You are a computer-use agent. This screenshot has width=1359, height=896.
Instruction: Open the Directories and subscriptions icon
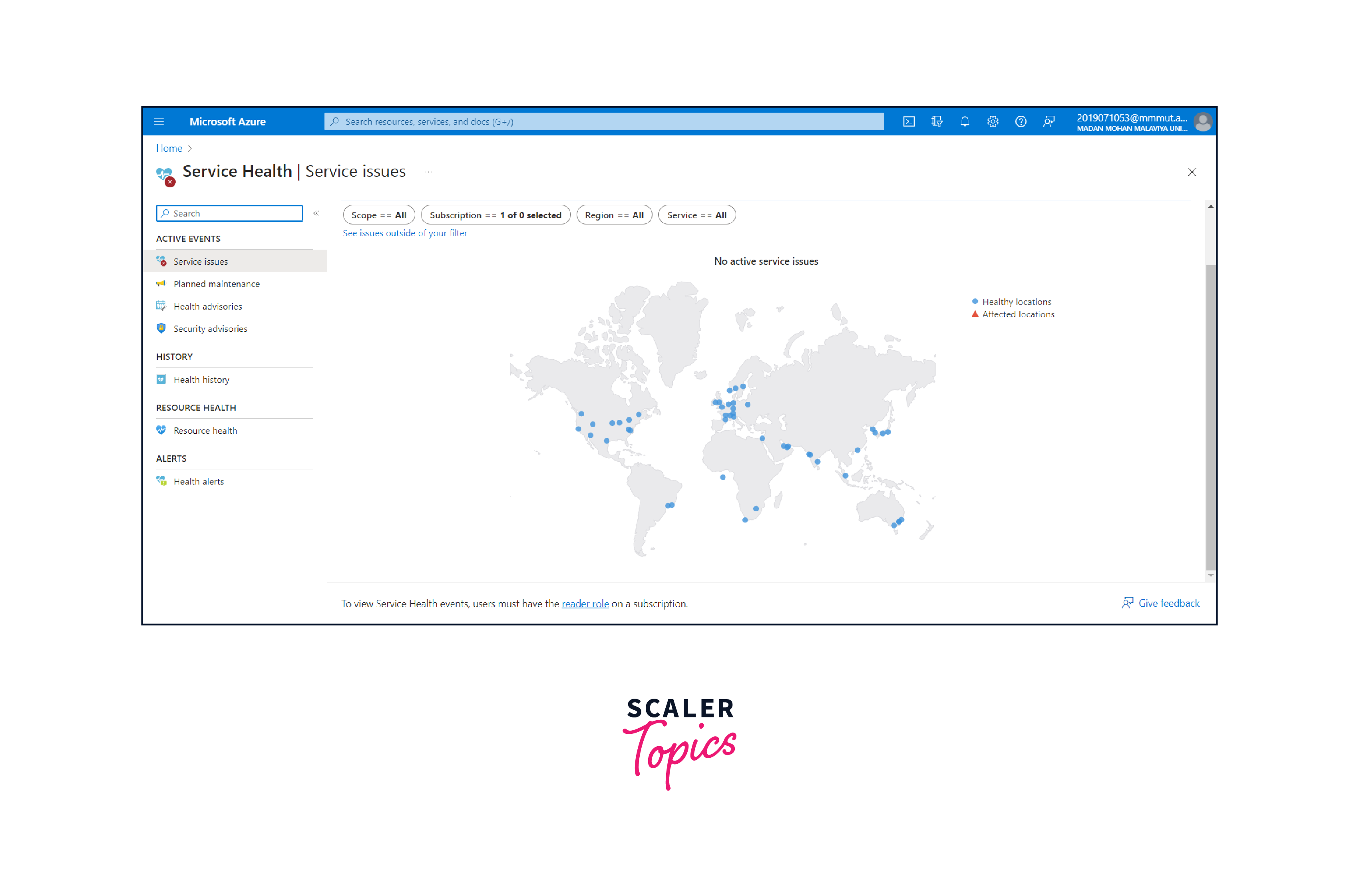[x=936, y=122]
